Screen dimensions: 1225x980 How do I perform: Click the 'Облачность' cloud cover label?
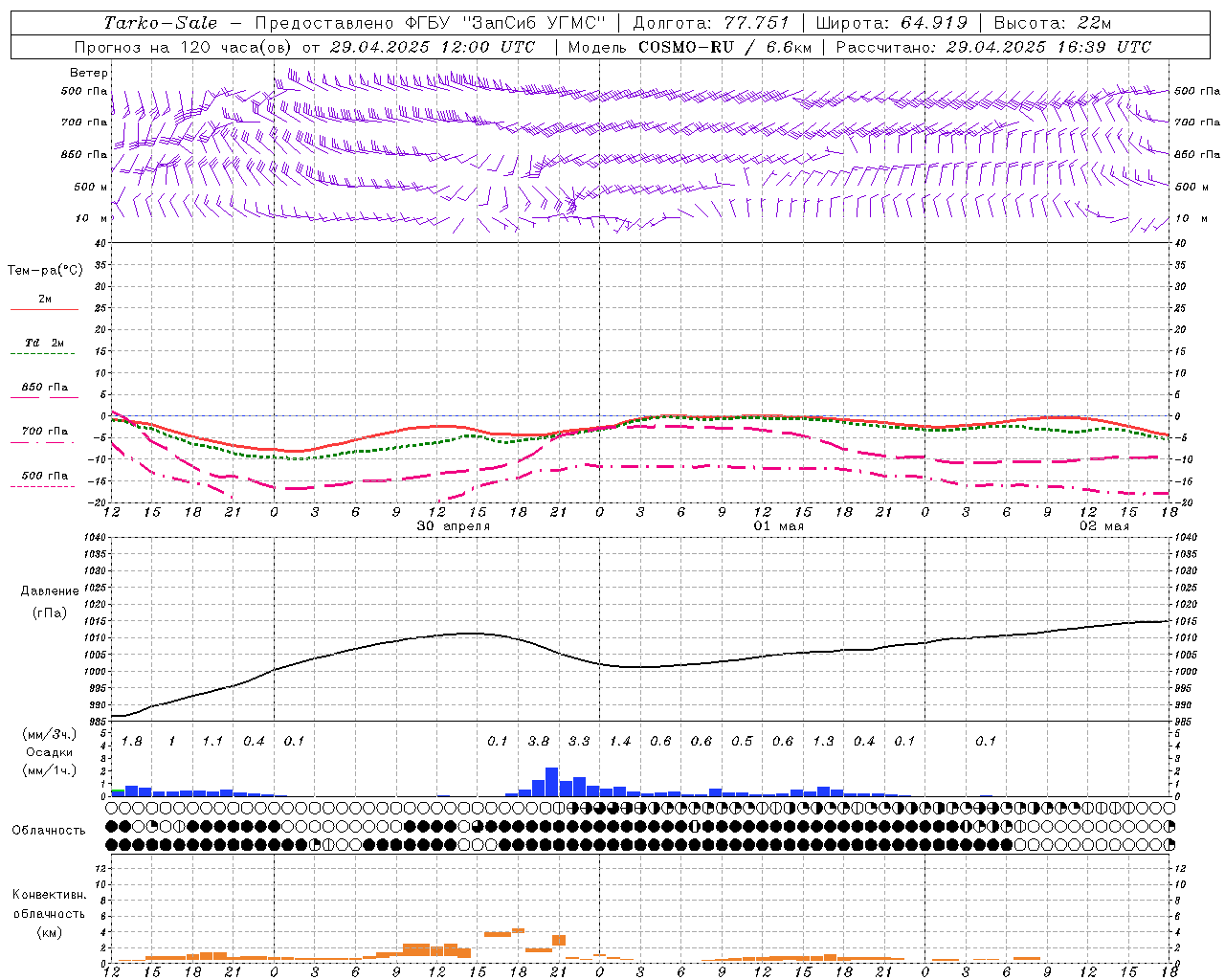click(49, 830)
